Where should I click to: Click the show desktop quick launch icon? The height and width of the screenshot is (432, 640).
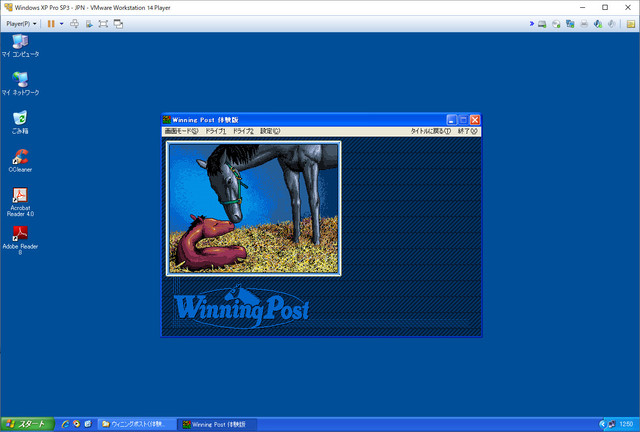[88, 424]
